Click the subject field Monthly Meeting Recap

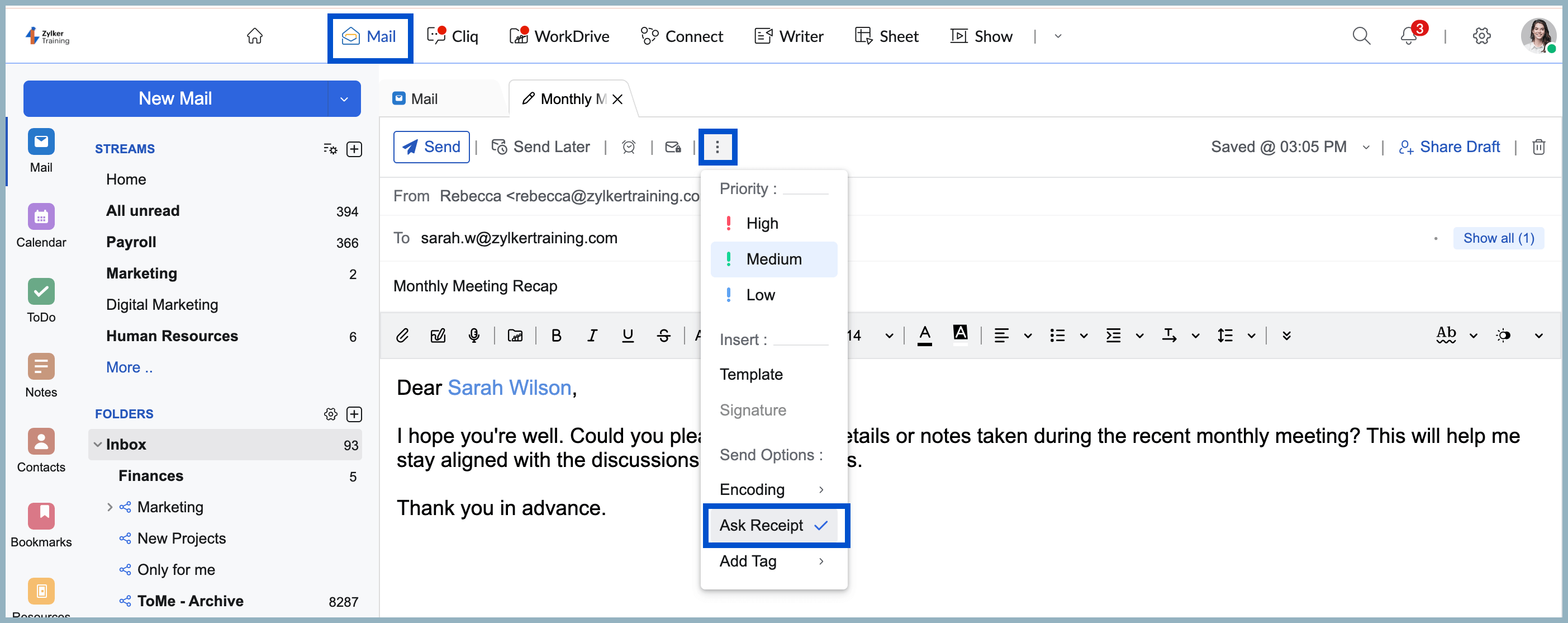[475, 286]
